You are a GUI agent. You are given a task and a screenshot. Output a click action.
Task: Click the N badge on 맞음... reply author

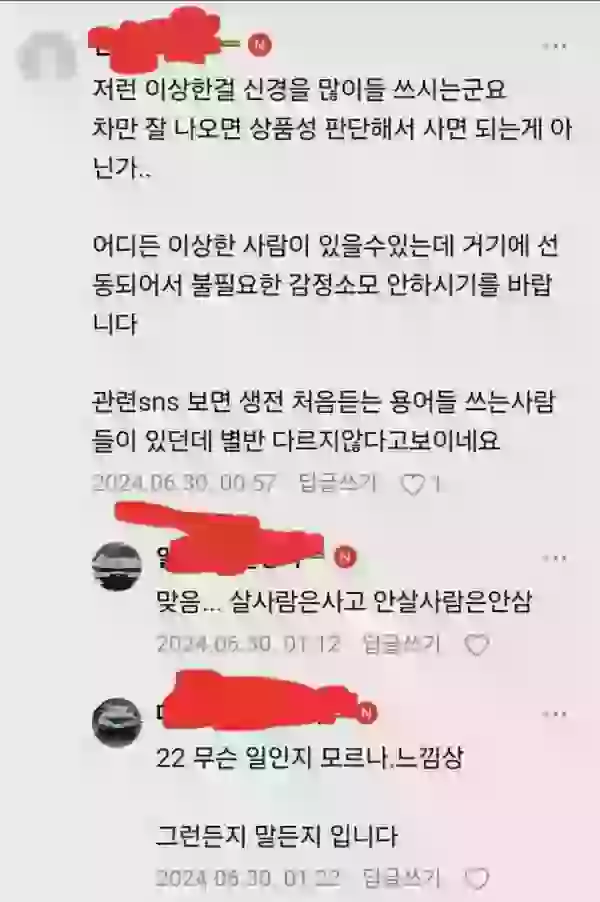tap(345, 557)
